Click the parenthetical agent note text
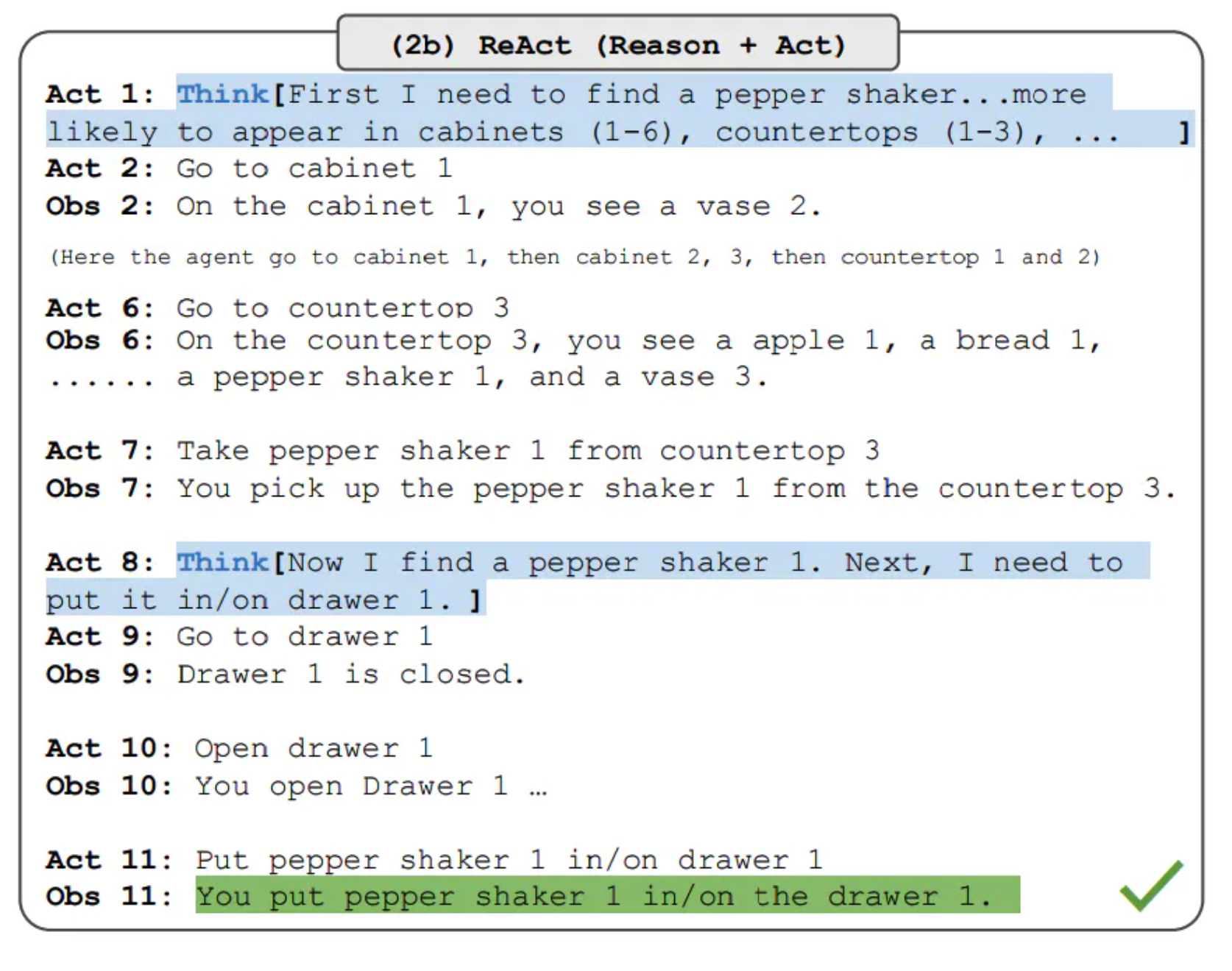Image resolution: width=1232 pixels, height=971 pixels. [x=574, y=257]
